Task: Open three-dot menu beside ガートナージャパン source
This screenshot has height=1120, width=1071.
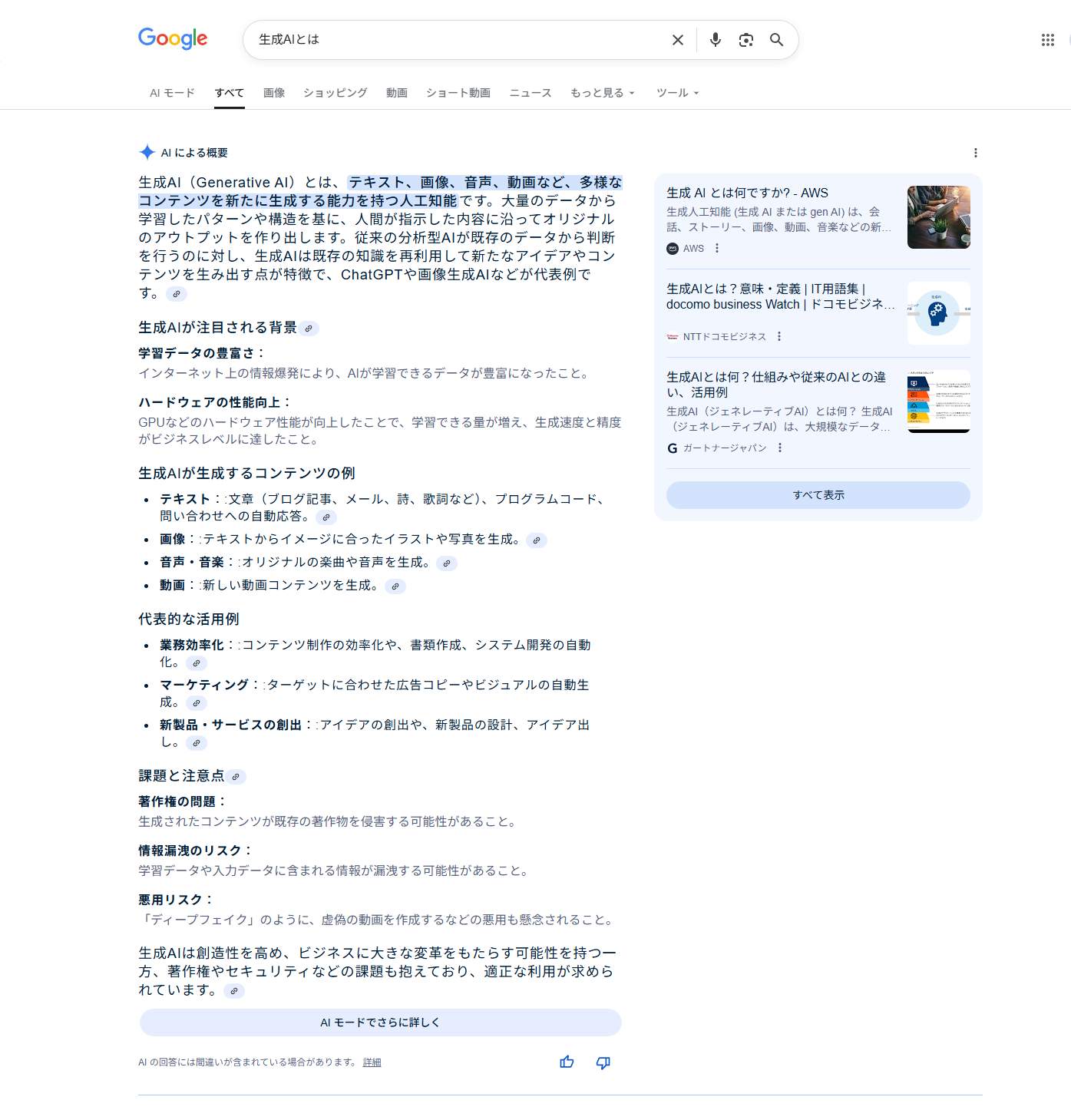Action: (x=780, y=448)
